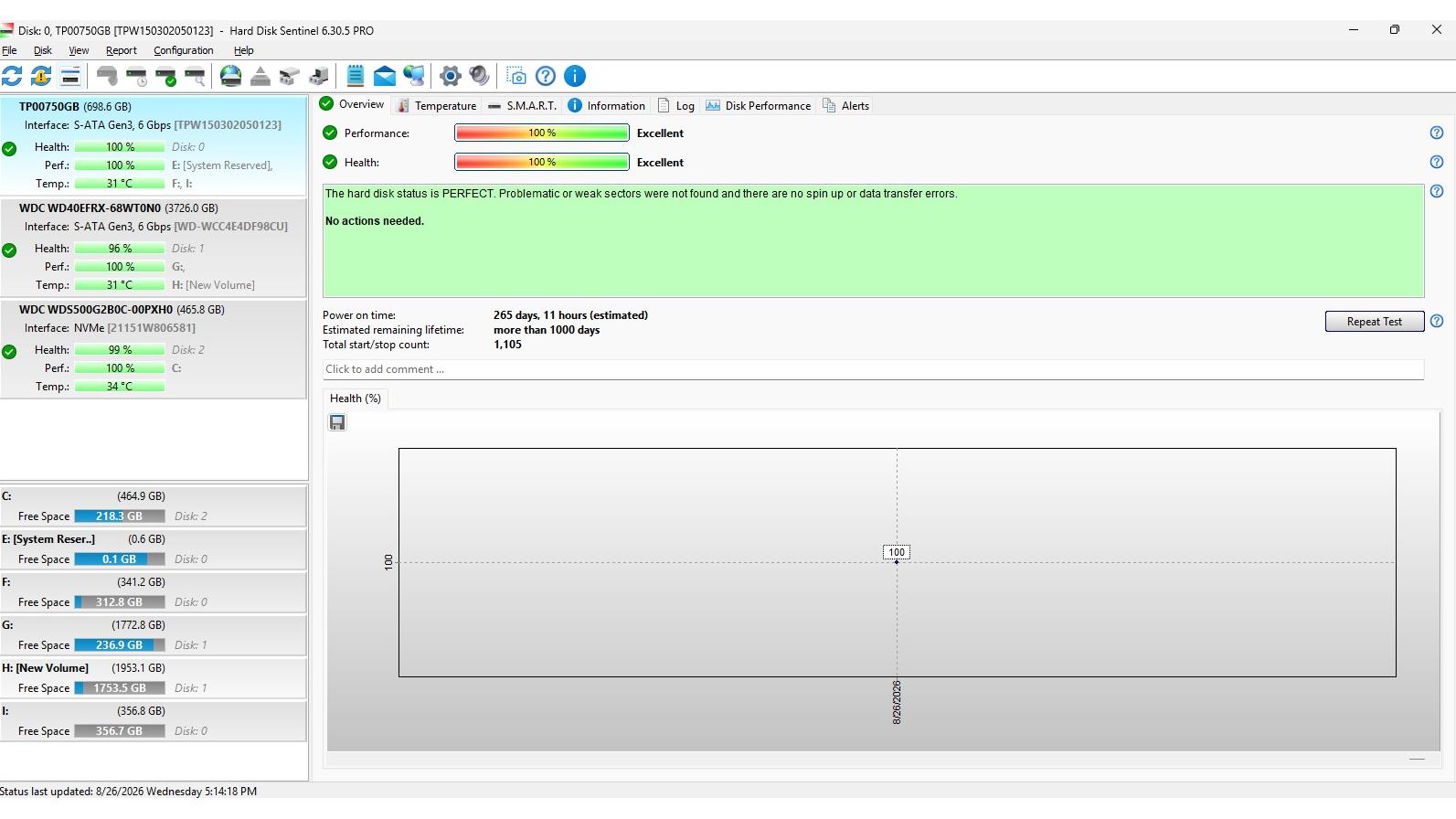Click the Health 100 % gradient bar
Screen dimensions: 1456x819
(542, 163)
